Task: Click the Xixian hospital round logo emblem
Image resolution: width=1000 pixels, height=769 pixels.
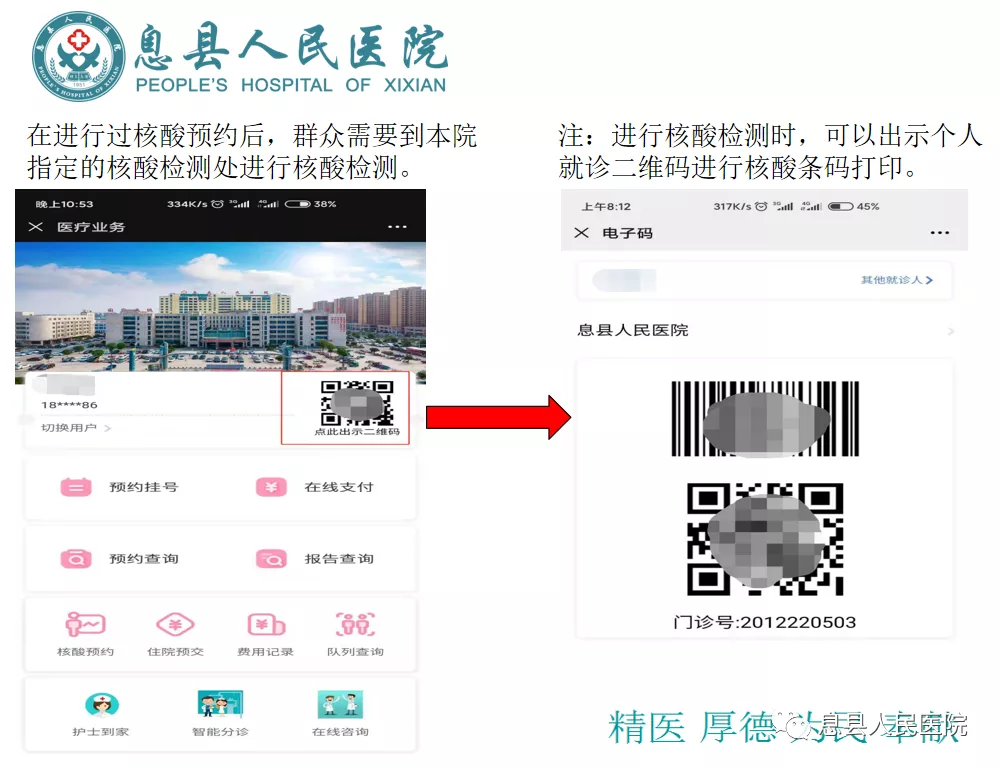Action: pos(78,57)
